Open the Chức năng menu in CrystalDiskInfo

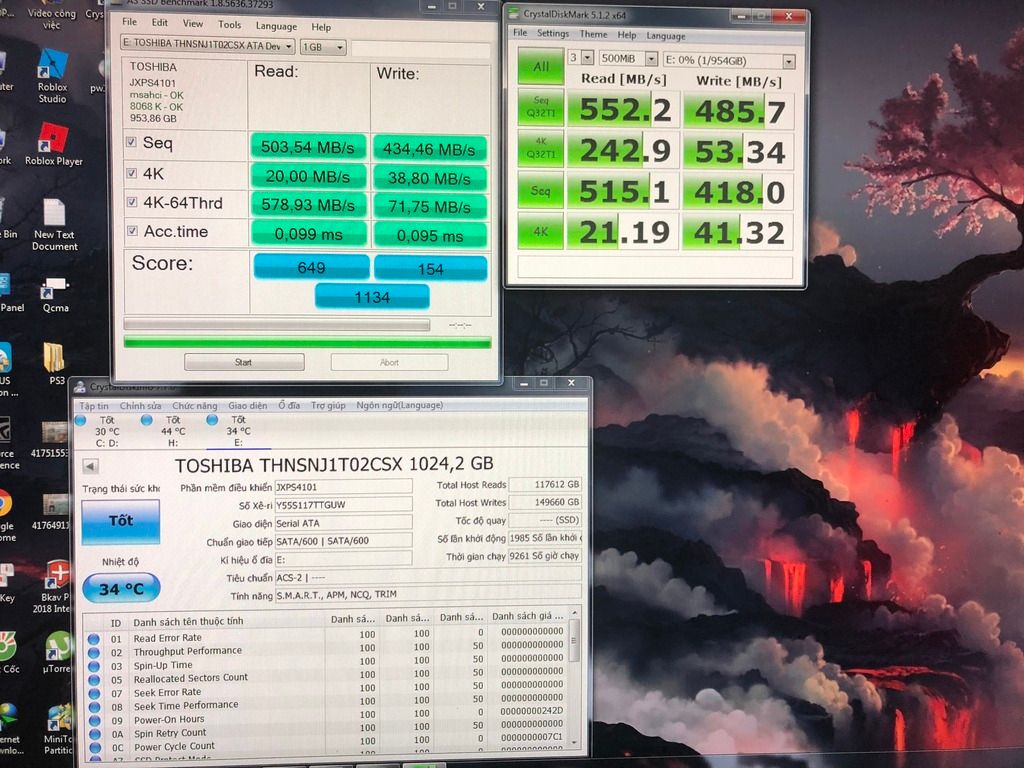tap(195, 406)
